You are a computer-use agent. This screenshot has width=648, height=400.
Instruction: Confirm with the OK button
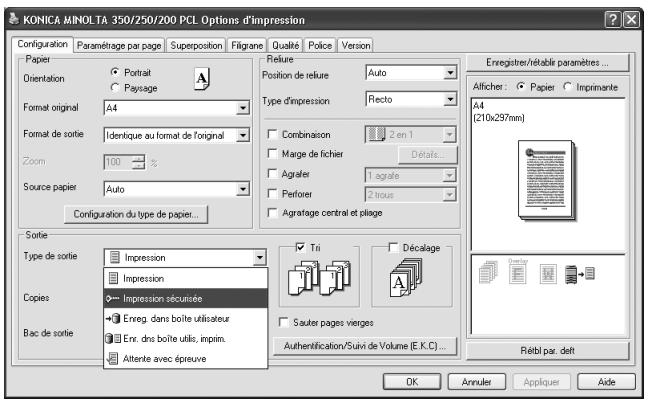(x=412, y=381)
